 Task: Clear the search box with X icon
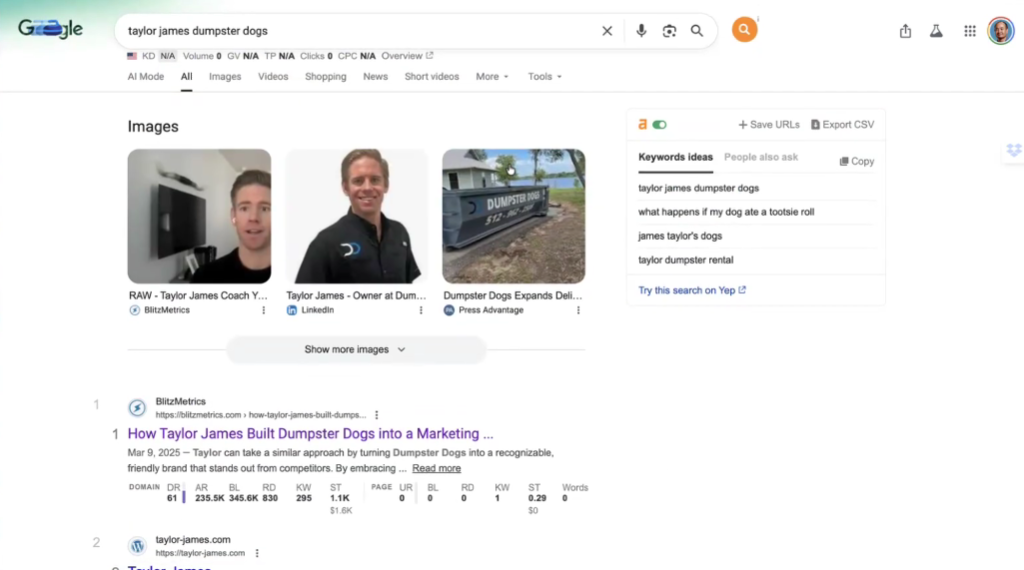[607, 31]
